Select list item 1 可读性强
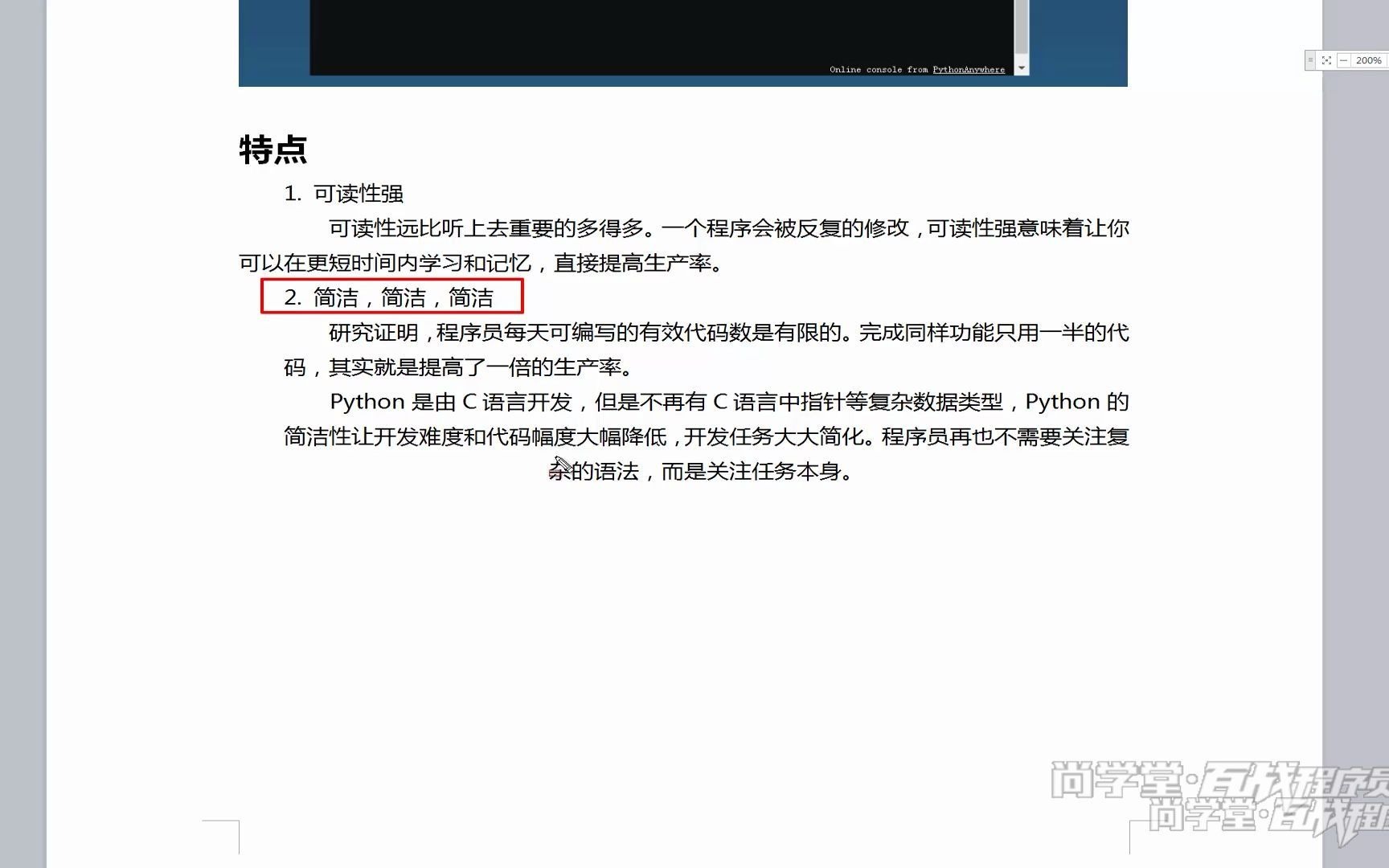The height and width of the screenshot is (868, 1389). pos(346,193)
